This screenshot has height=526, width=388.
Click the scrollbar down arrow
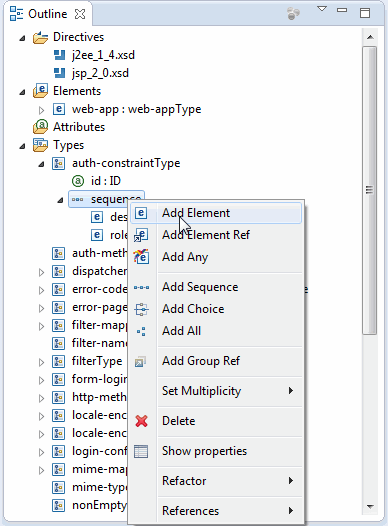click(370, 507)
